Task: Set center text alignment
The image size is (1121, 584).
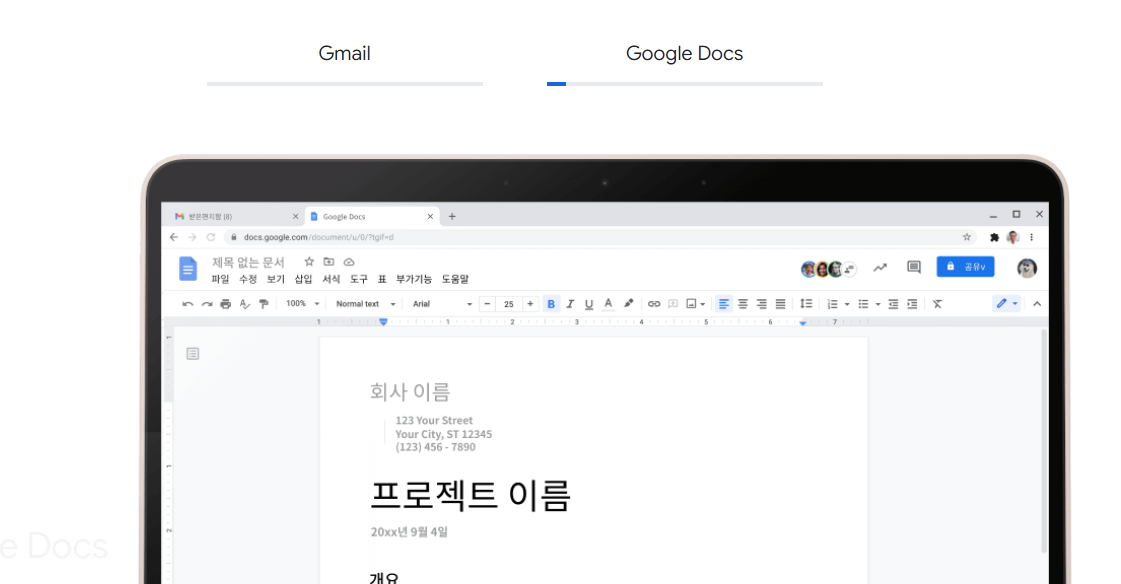Action: (x=743, y=304)
